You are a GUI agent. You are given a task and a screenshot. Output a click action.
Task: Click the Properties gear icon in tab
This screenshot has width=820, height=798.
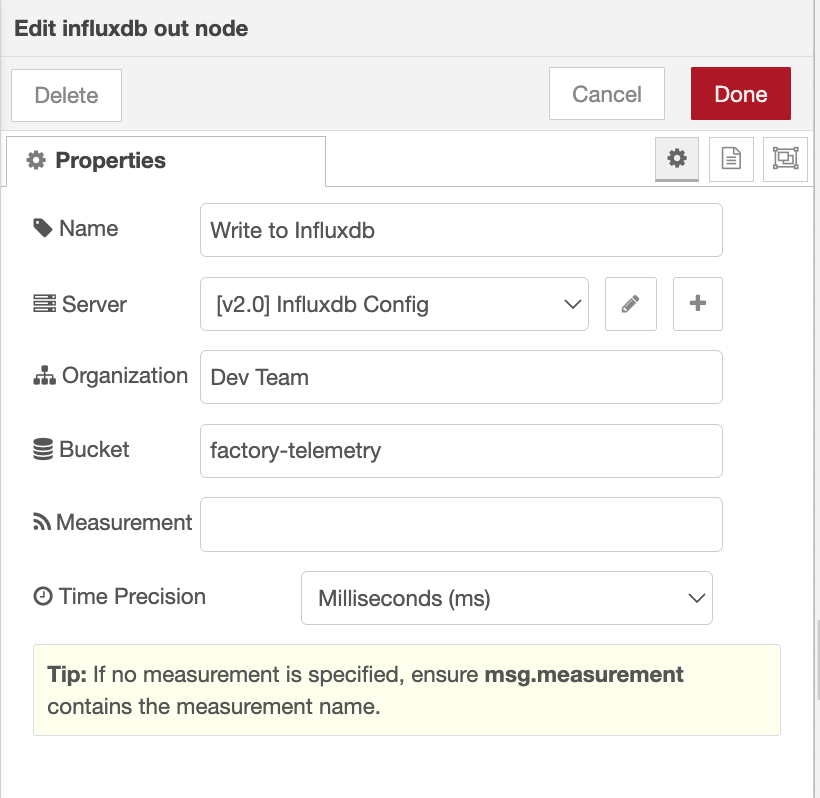36,160
